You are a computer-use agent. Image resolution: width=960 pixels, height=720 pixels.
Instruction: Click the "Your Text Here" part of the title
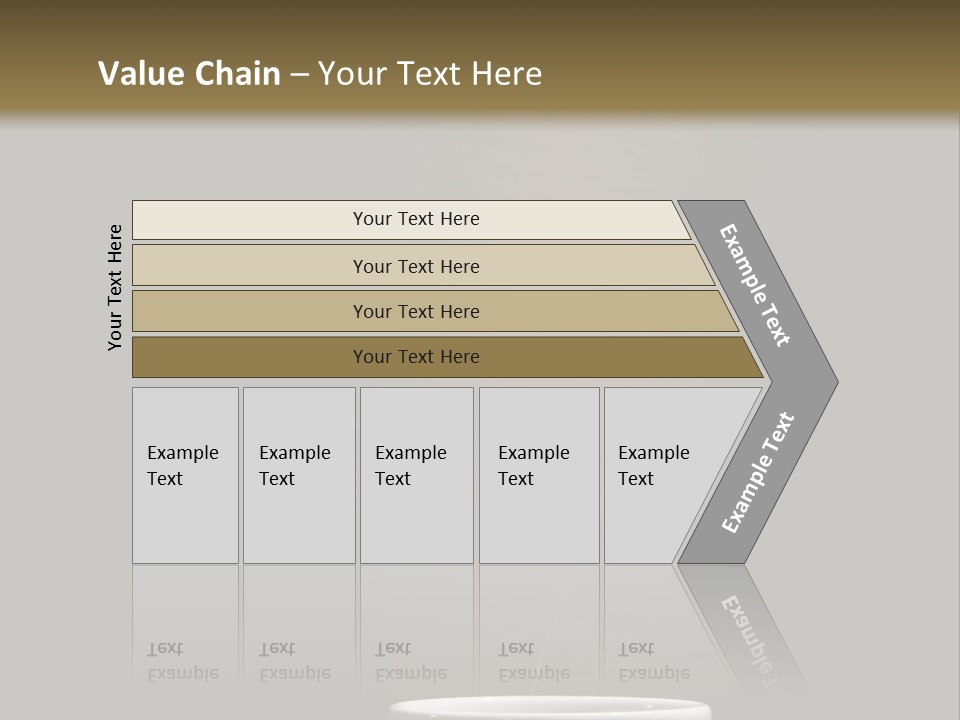click(430, 74)
